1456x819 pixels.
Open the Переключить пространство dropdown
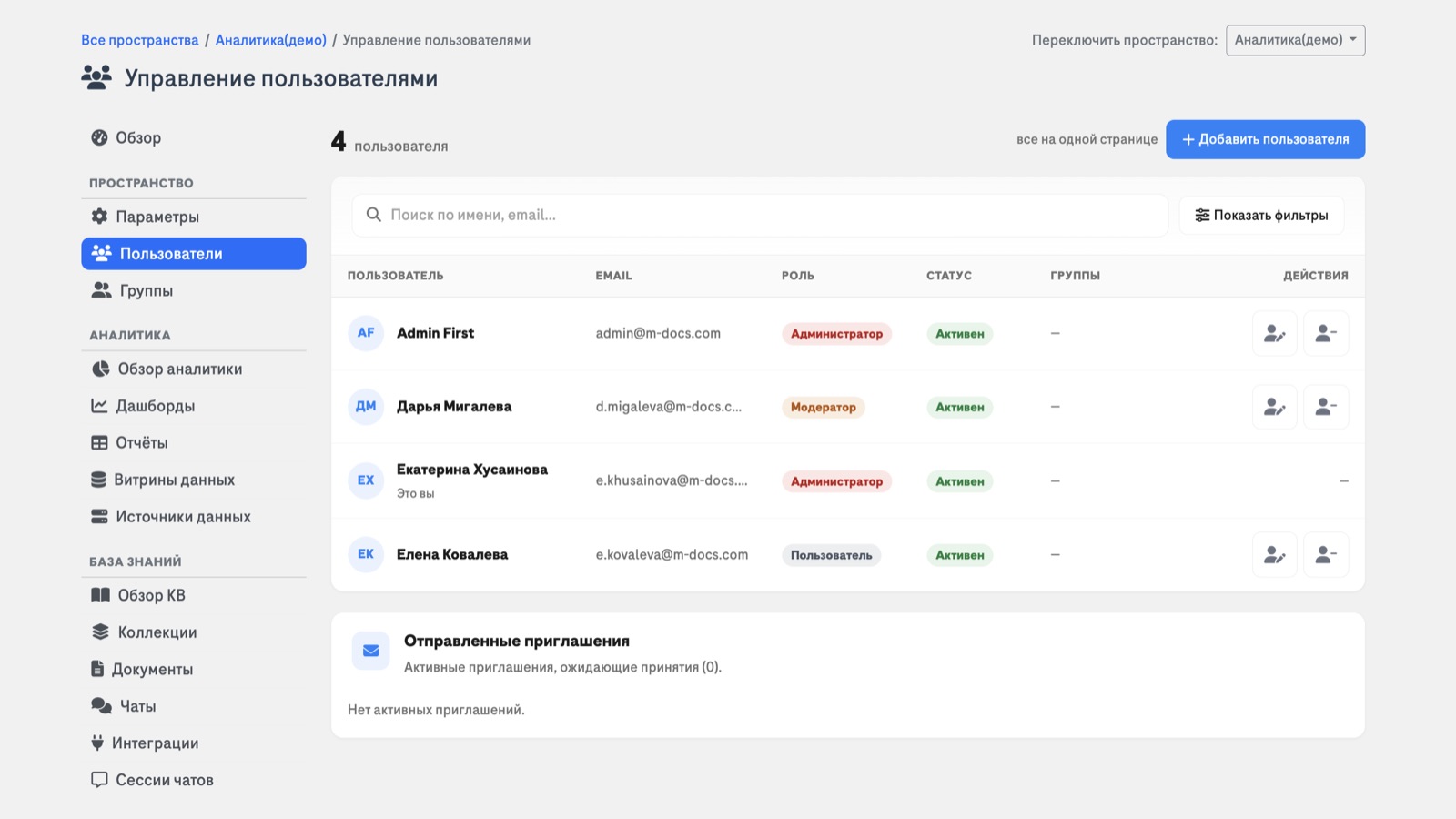click(x=1295, y=40)
